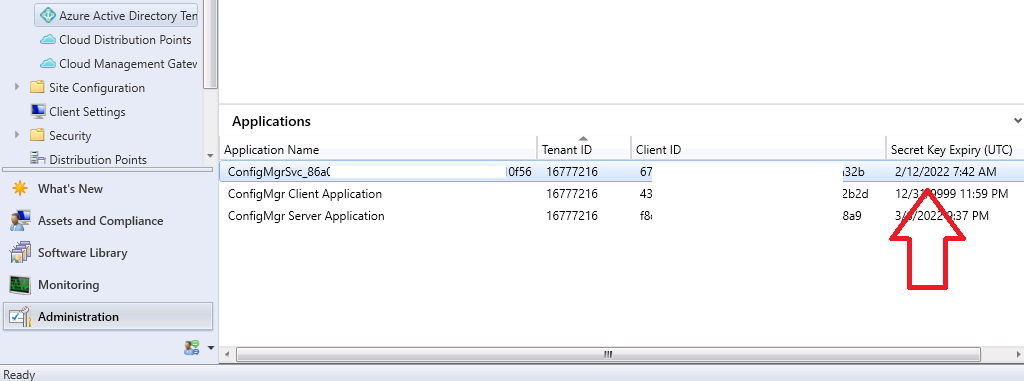Click the Site Configuration folder icon
The width and height of the screenshot is (1024, 381).
[x=37, y=88]
